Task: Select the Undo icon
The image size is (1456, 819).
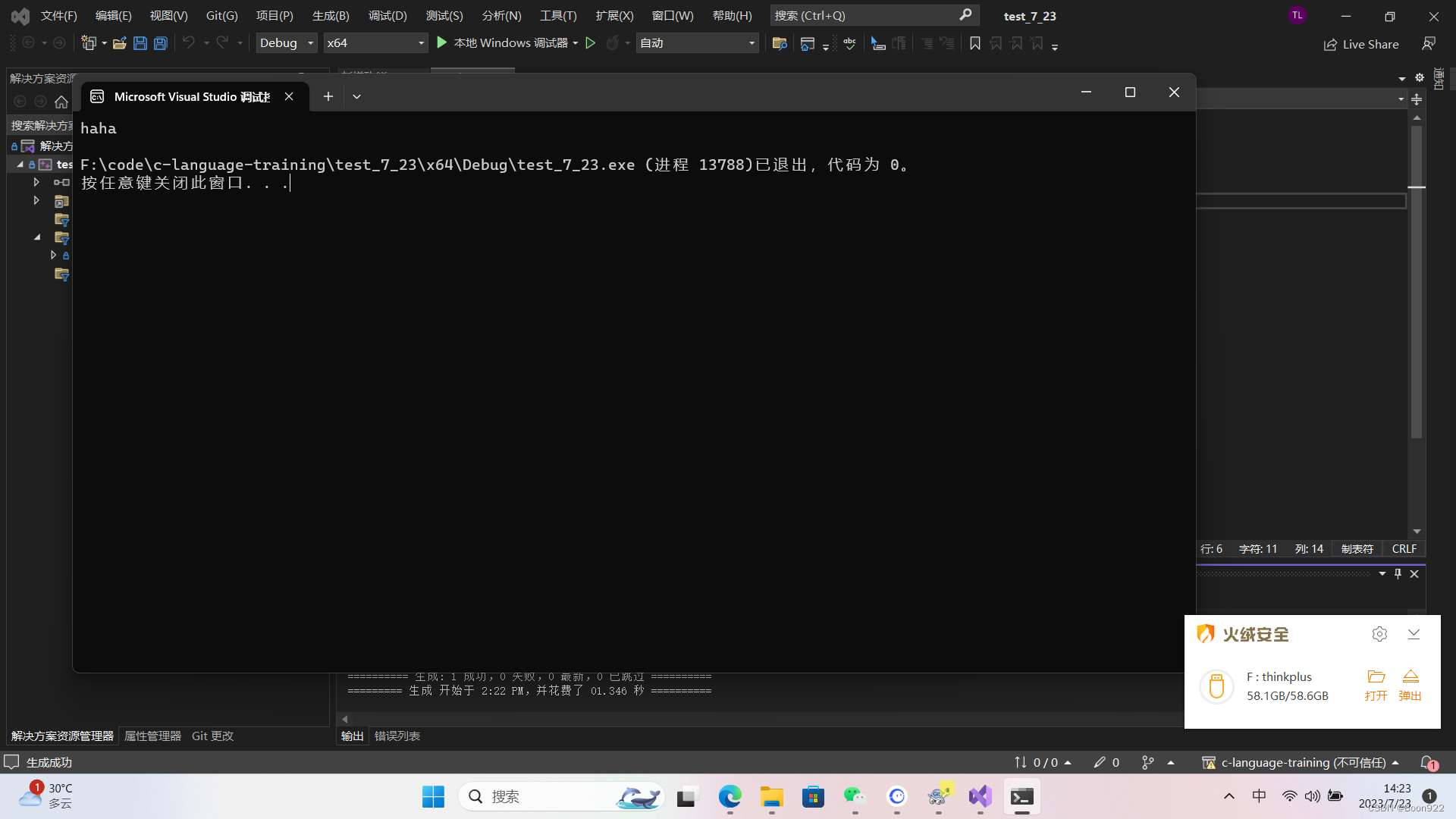Action: tap(188, 42)
